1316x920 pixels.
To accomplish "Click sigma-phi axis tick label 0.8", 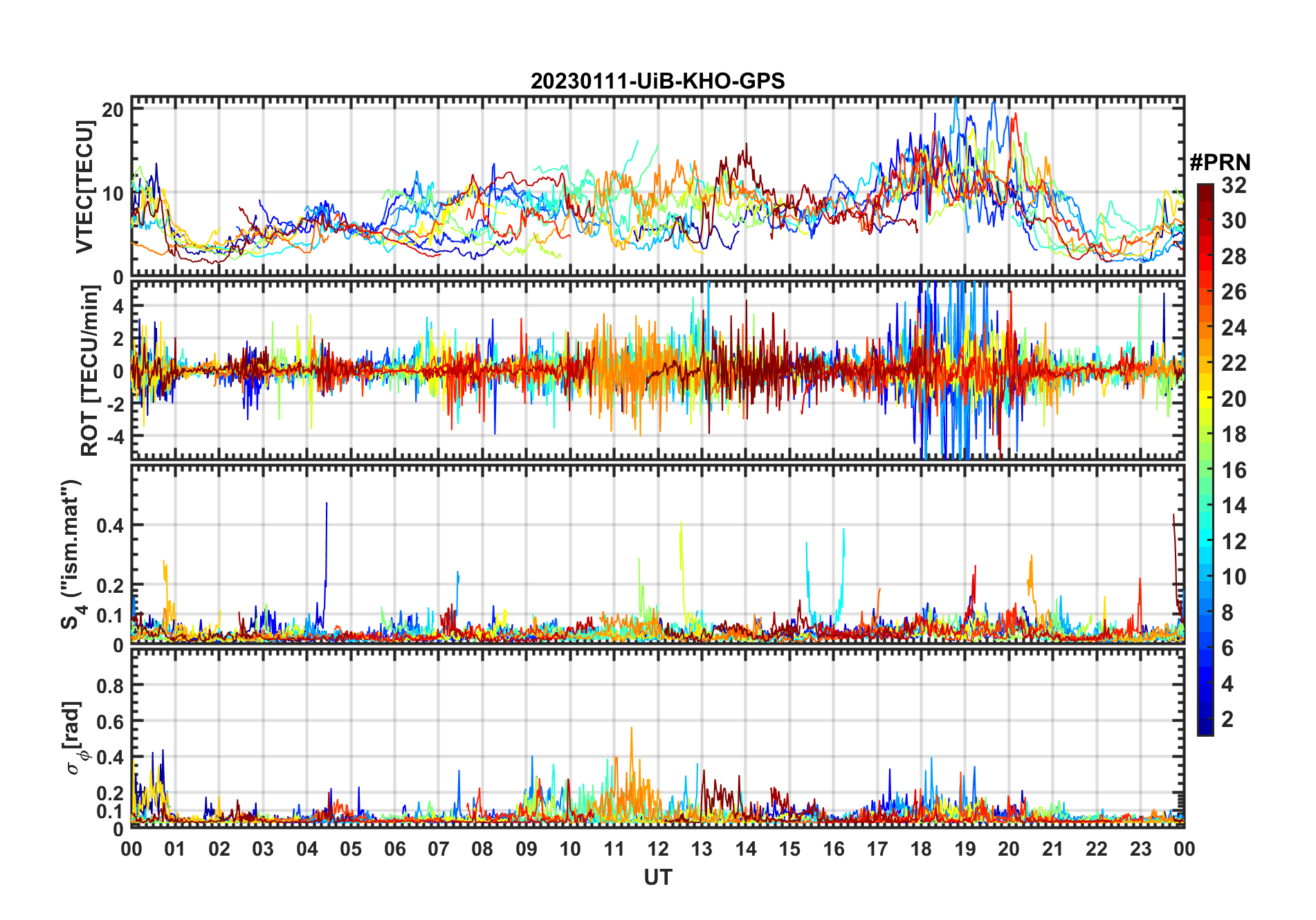I will [111, 686].
